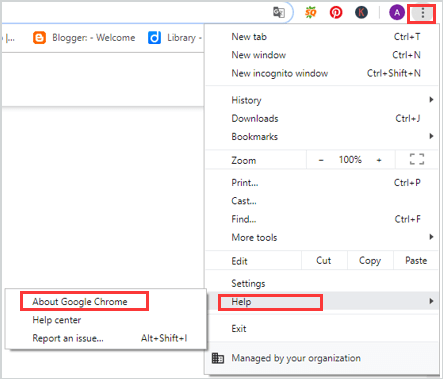Screen dimensions: 443x379
Task: Expand Help submenu arrow
Action: click(431, 301)
